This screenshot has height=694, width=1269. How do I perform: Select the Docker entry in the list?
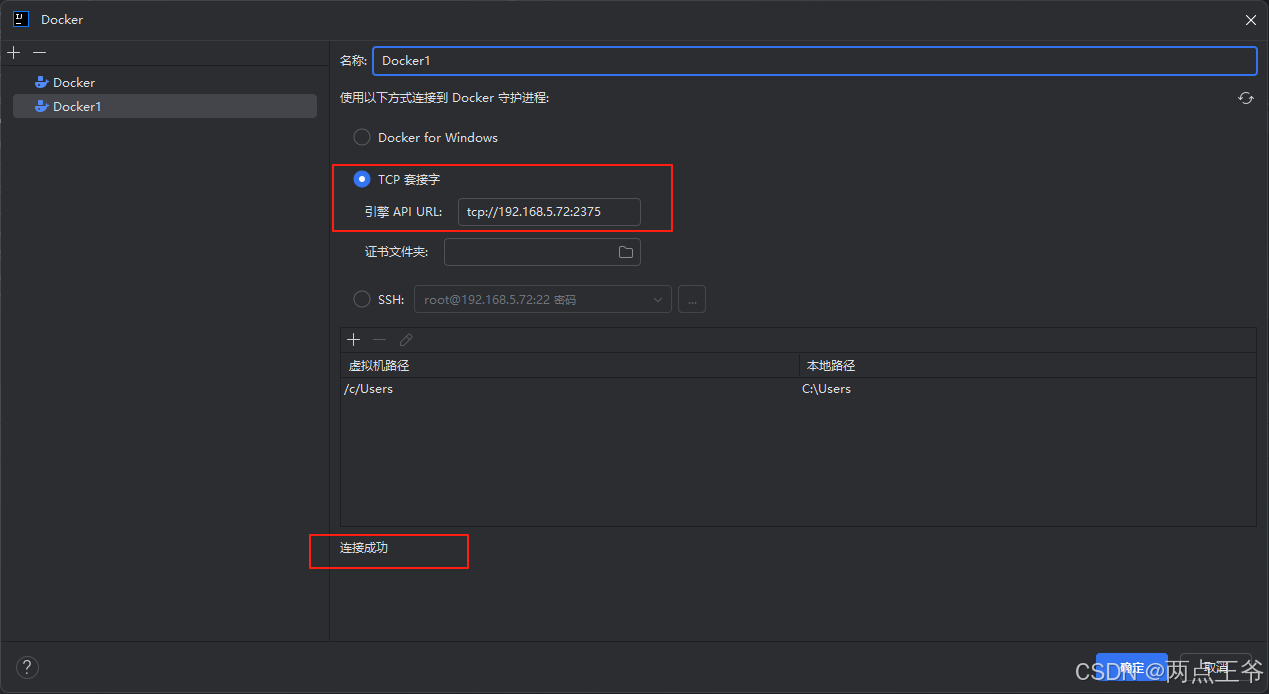(165, 82)
